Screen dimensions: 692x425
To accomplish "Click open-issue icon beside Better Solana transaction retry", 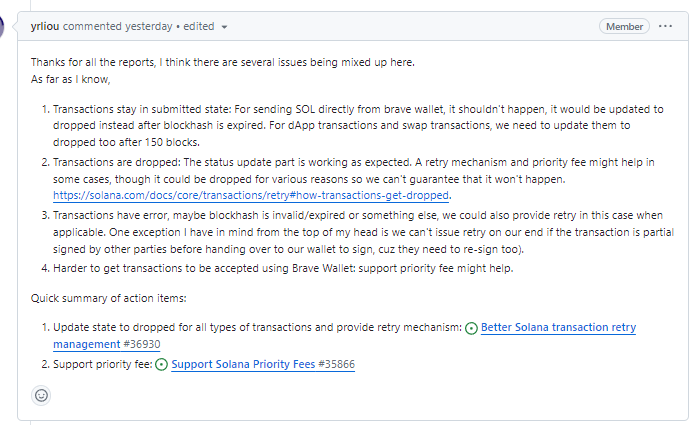I will (x=472, y=328).
